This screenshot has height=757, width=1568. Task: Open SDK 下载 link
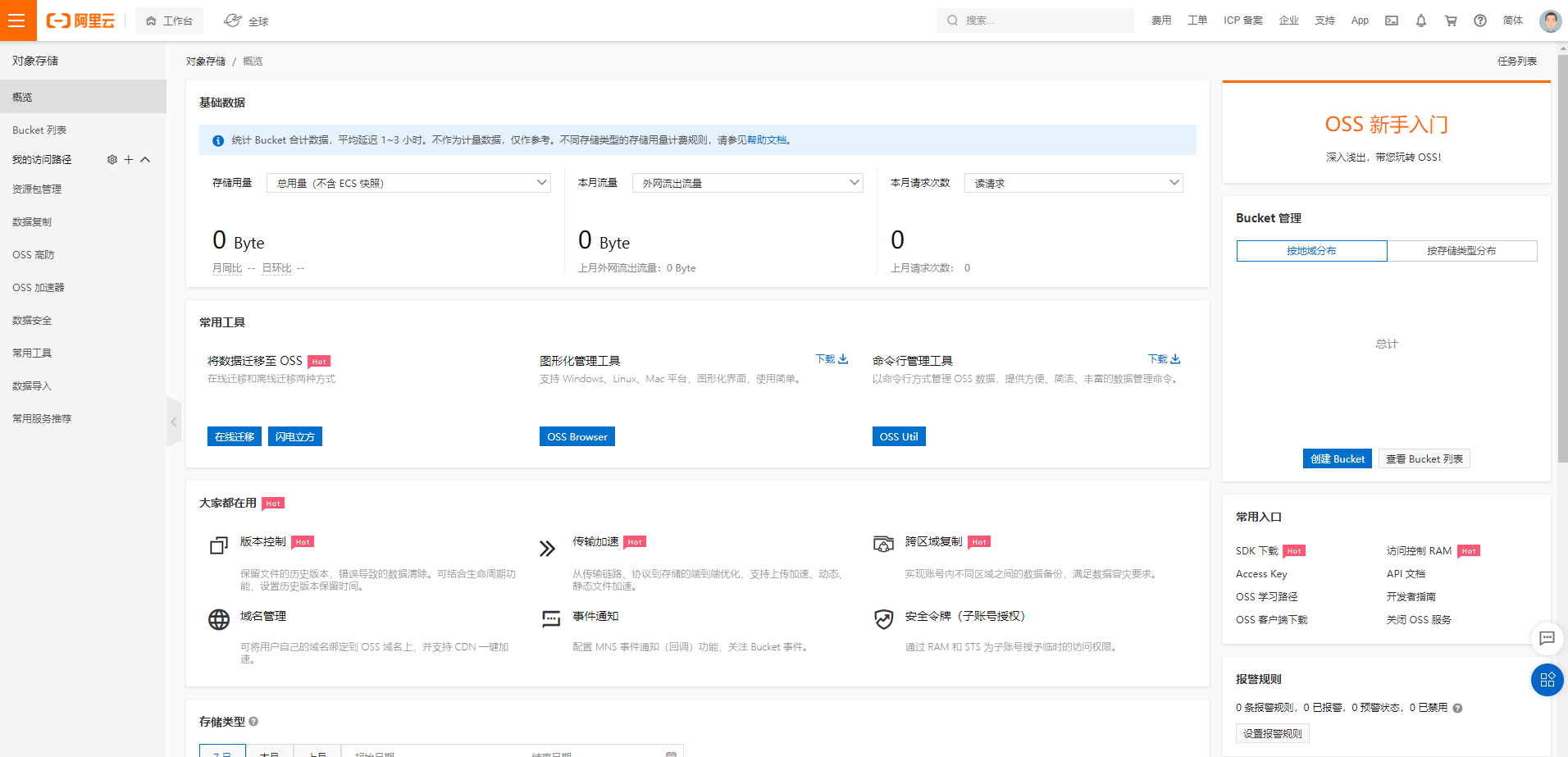(x=1257, y=551)
